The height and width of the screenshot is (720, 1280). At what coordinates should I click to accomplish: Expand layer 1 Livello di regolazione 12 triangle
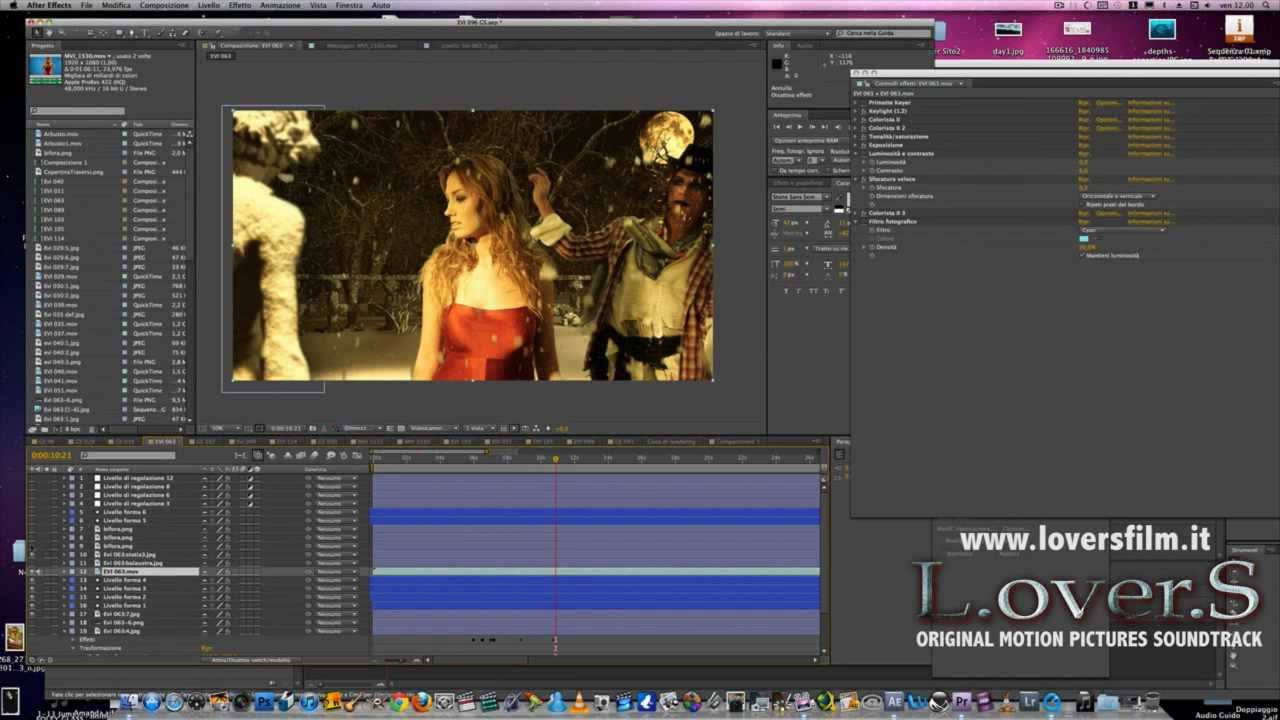64,478
